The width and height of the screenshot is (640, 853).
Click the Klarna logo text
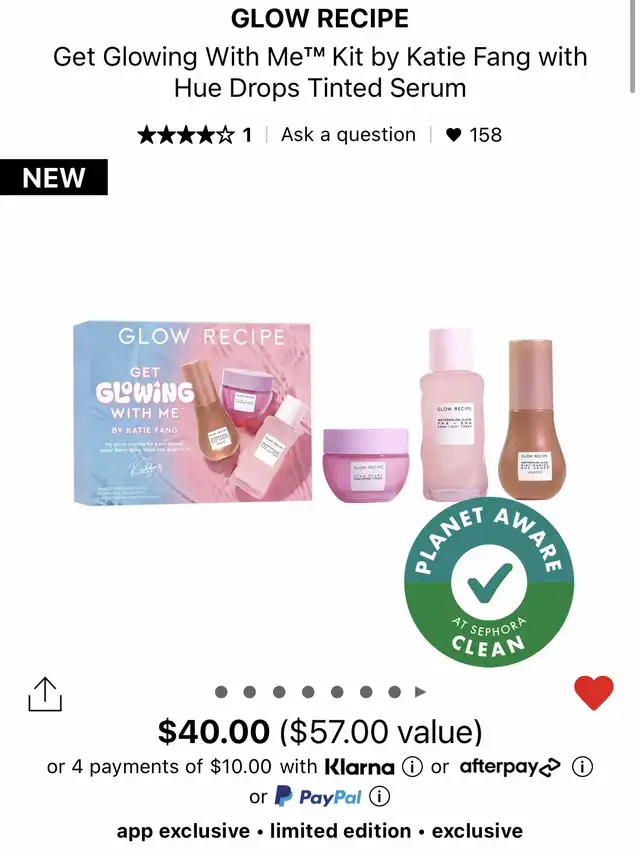pyautogui.click(x=359, y=767)
